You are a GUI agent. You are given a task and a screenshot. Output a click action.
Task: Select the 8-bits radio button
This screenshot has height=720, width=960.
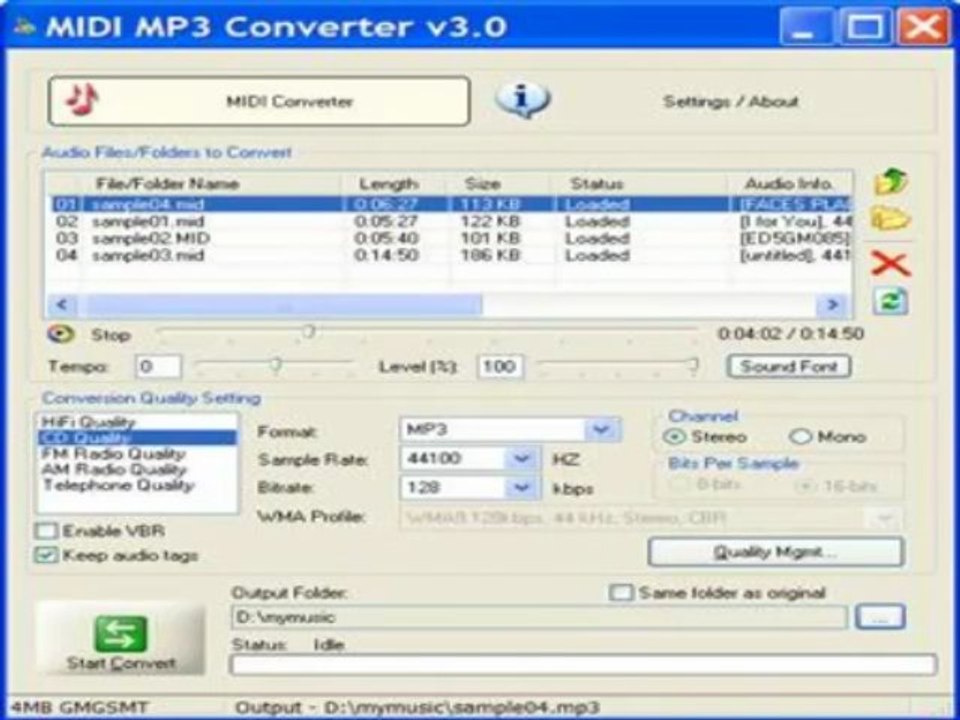pos(678,485)
